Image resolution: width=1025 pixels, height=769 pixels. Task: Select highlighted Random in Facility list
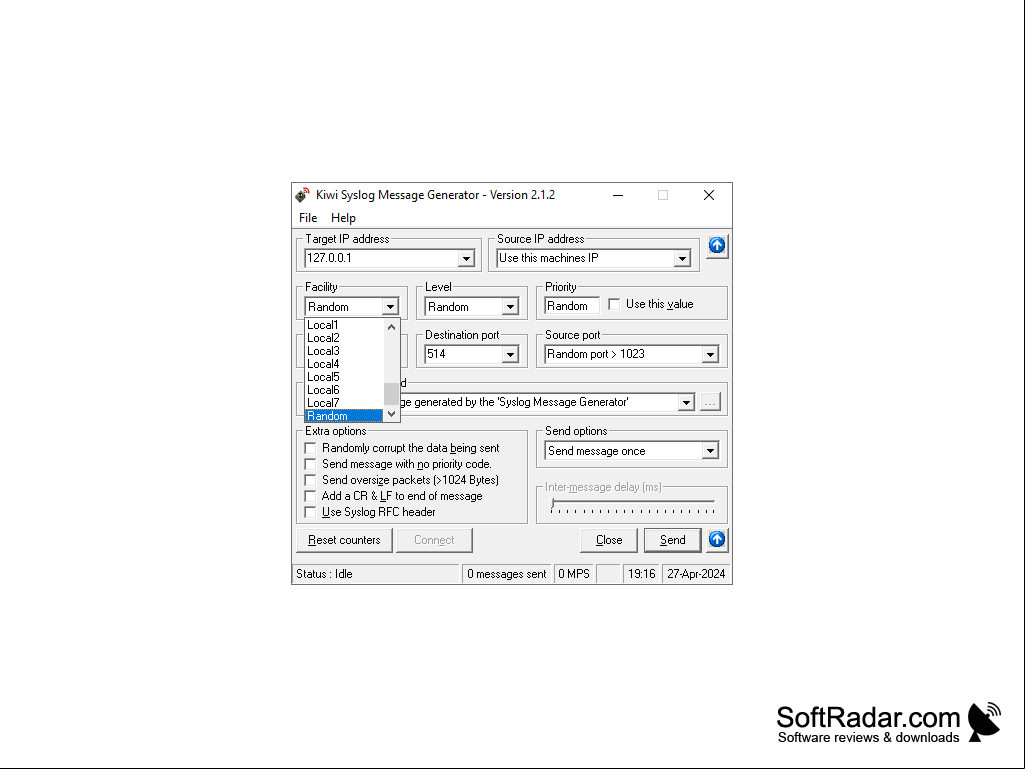click(344, 416)
